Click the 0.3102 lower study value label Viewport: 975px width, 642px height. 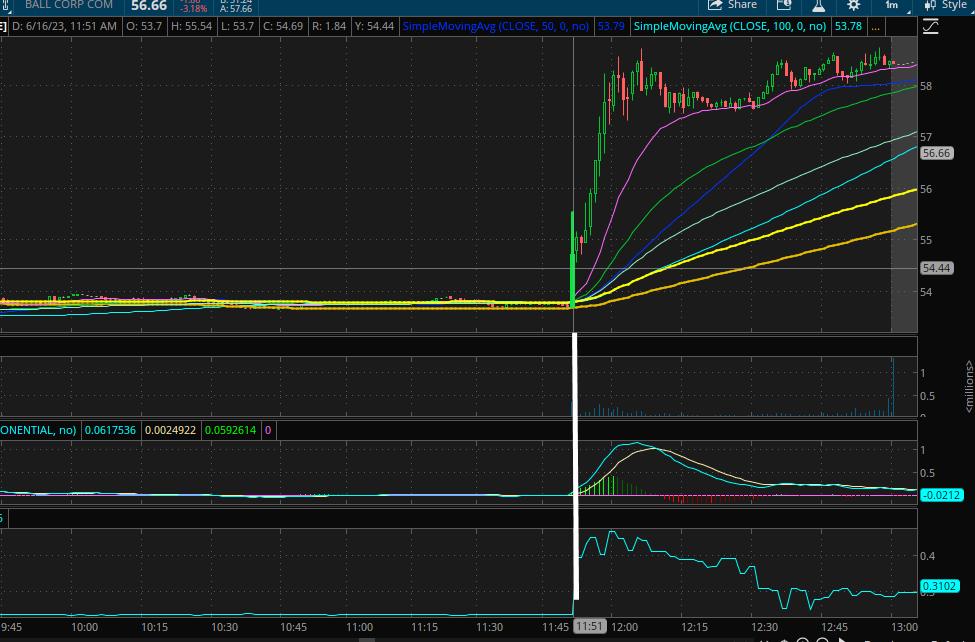[940, 586]
